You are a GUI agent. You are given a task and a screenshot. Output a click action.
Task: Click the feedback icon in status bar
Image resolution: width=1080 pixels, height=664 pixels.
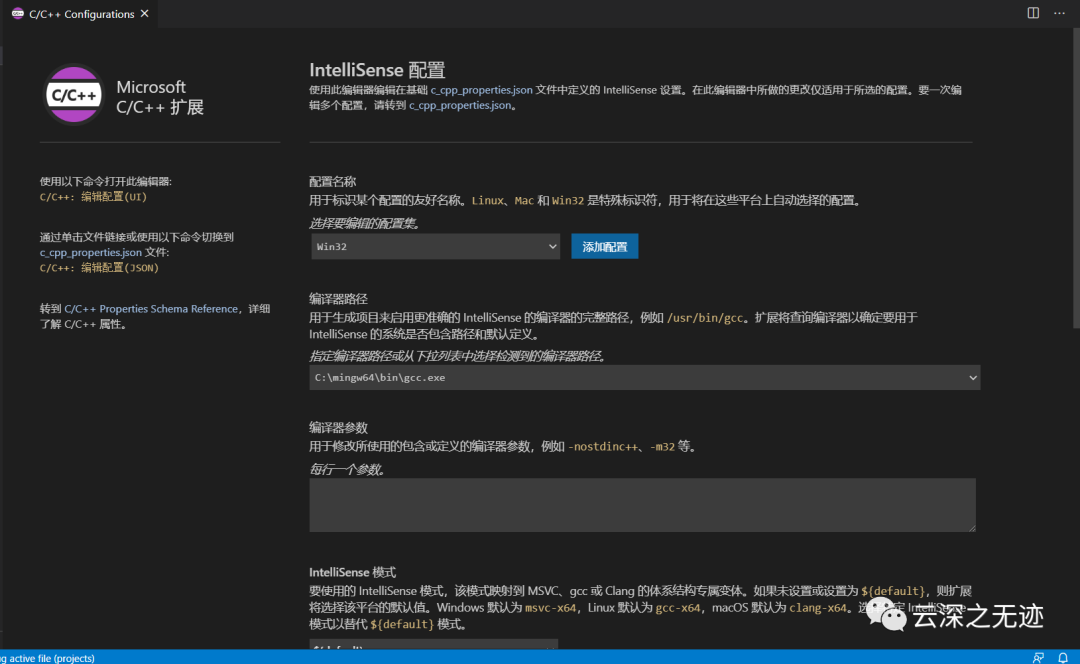tap(1038, 657)
